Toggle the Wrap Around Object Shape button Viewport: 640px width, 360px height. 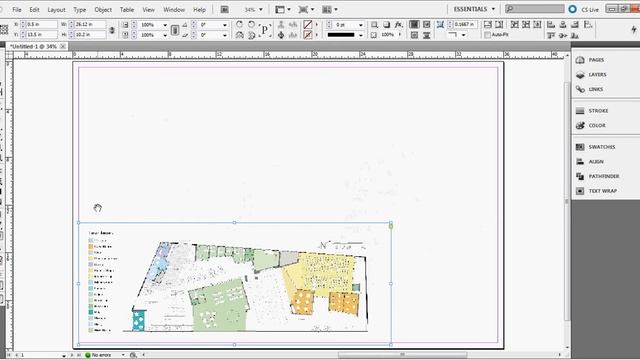pos(414,36)
